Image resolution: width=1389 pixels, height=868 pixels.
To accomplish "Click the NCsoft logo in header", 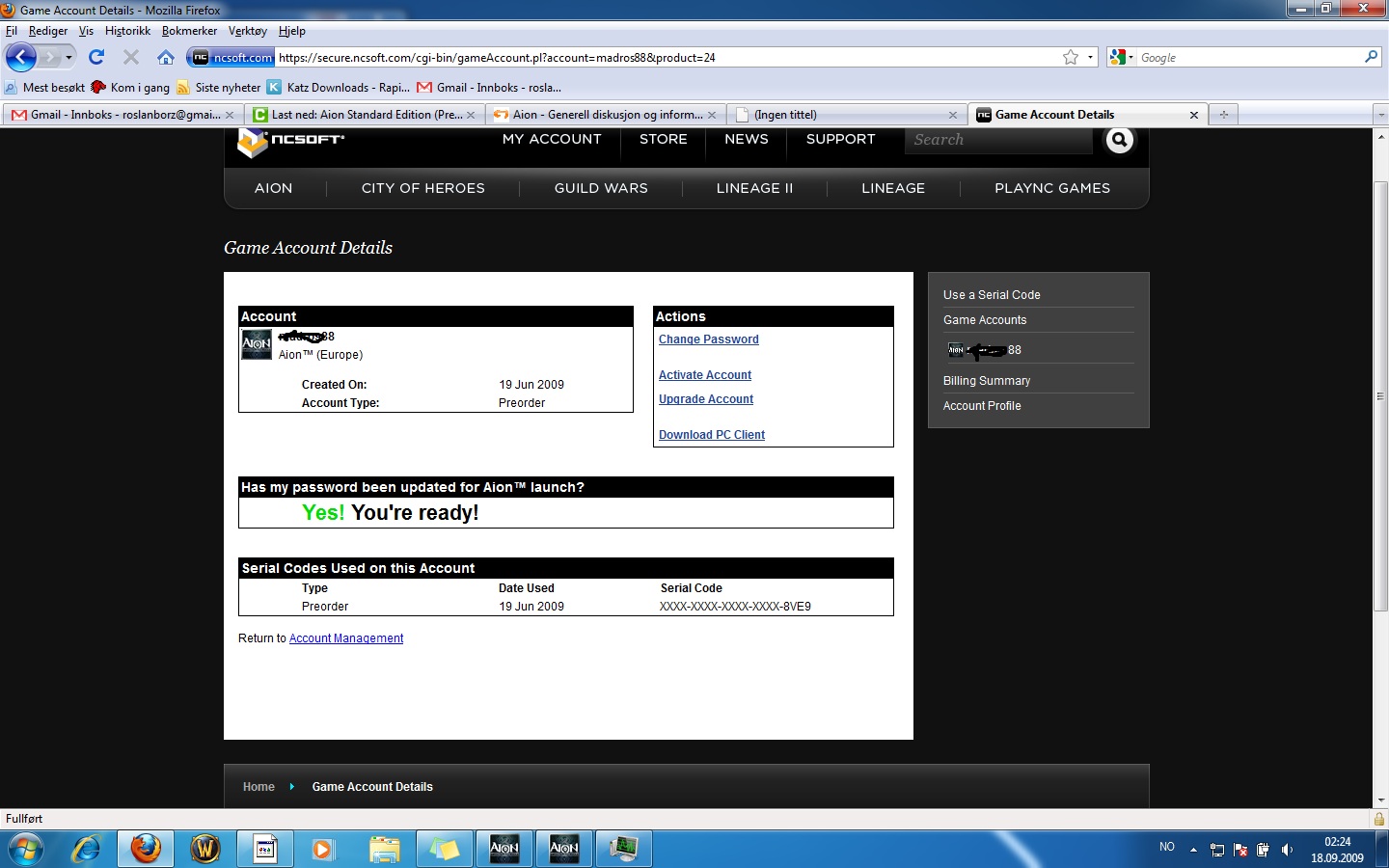I will tap(290, 142).
